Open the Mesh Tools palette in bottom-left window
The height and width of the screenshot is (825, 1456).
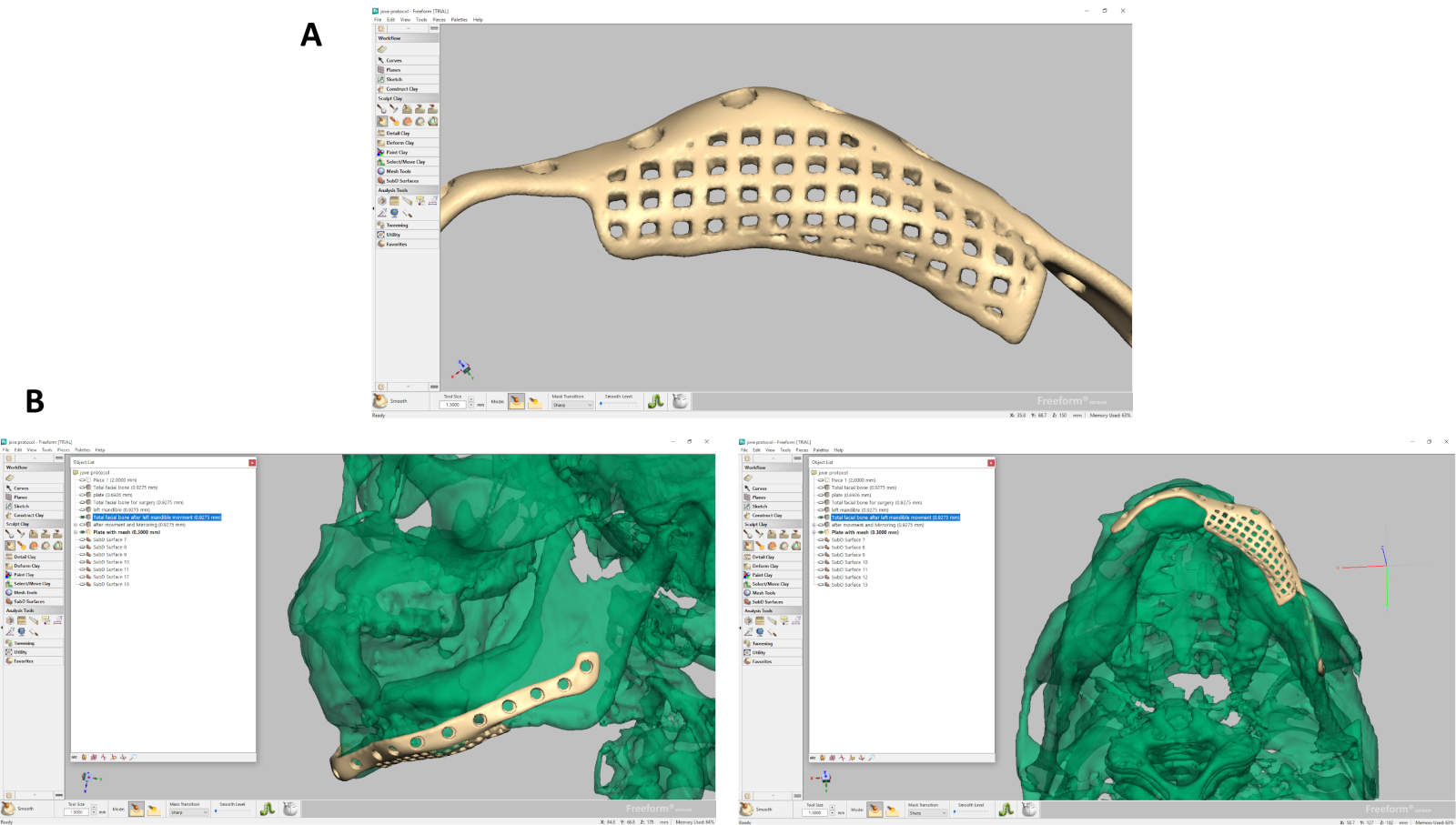25,593
